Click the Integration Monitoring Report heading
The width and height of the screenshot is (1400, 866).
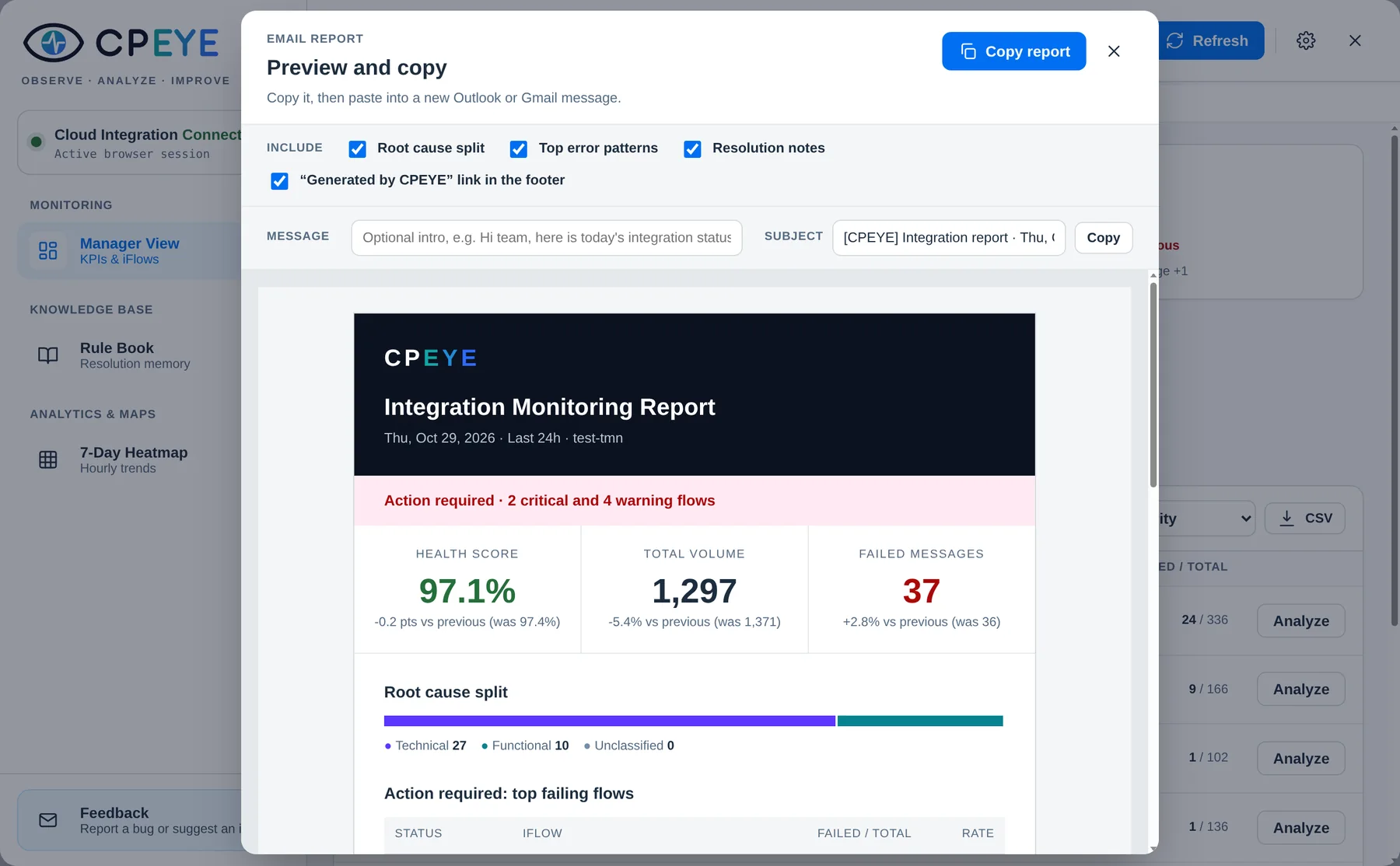pos(550,407)
